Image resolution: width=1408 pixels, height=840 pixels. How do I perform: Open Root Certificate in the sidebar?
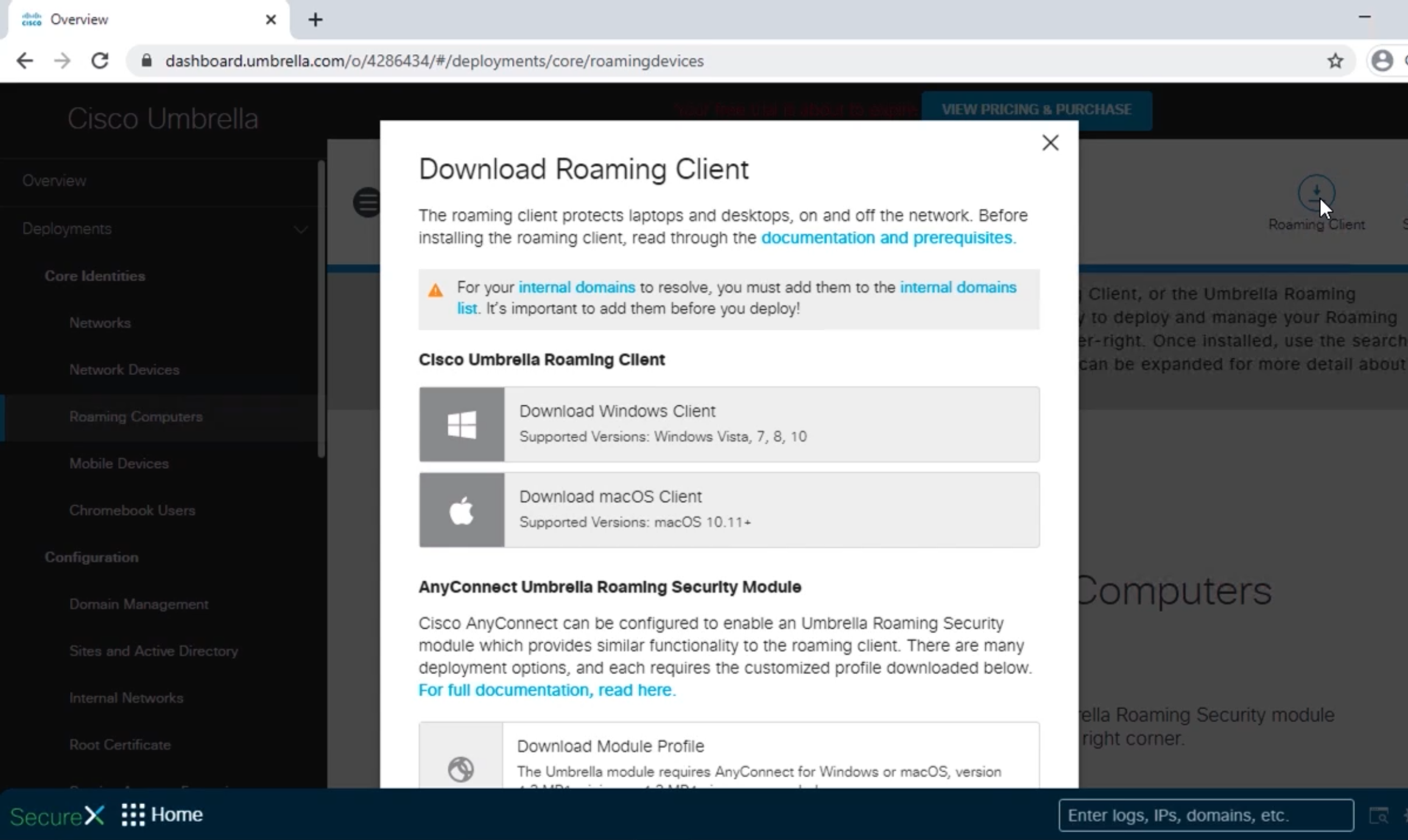(120, 745)
